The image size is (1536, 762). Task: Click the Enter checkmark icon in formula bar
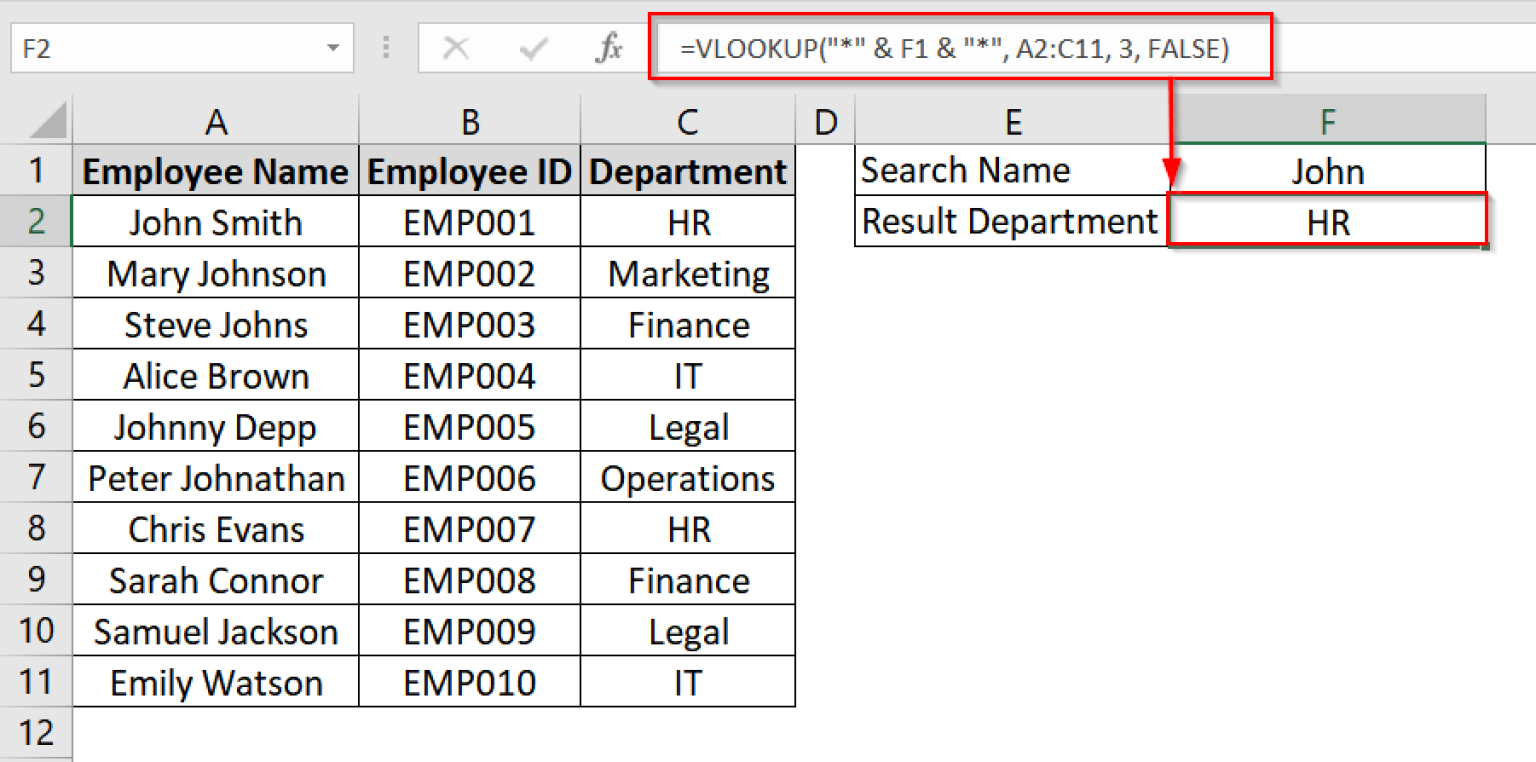(534, 47)
